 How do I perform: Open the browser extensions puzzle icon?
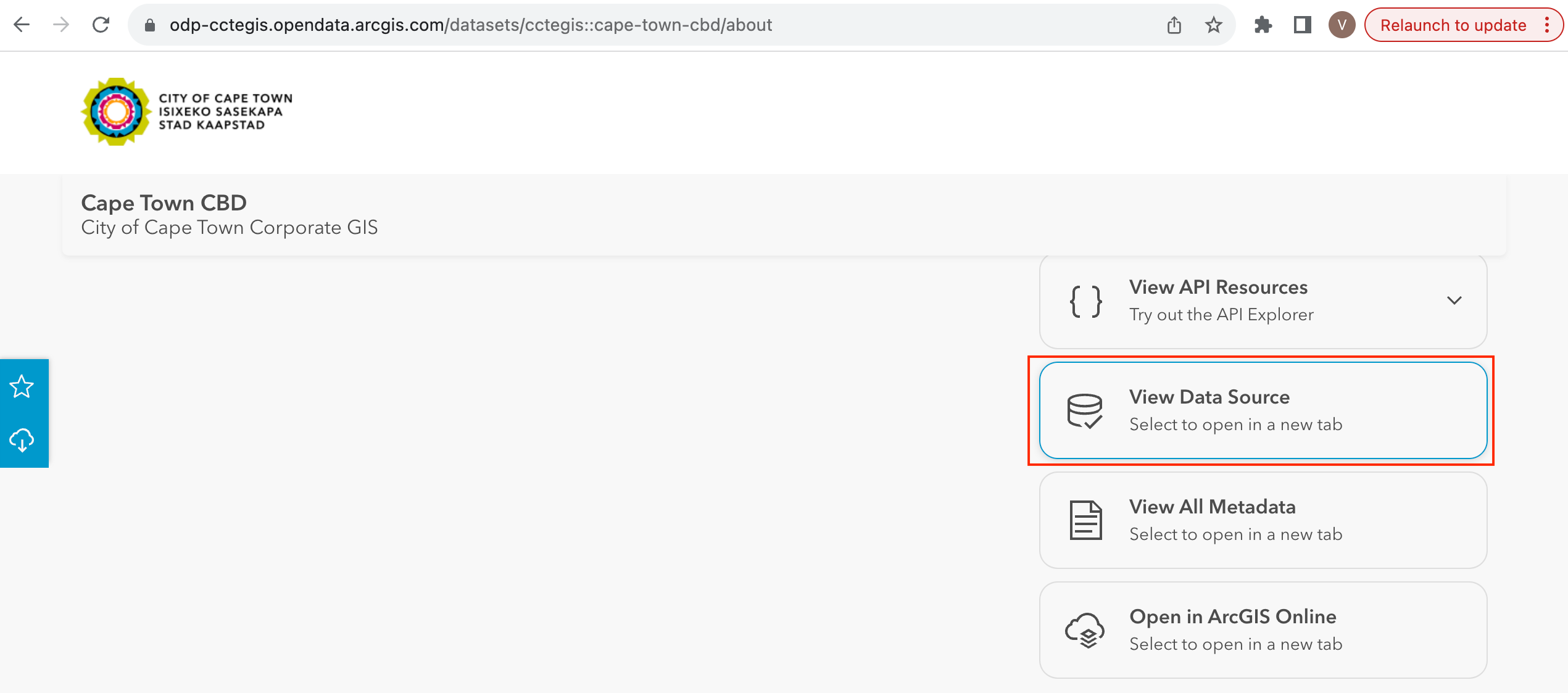(x=1263, y=25)
